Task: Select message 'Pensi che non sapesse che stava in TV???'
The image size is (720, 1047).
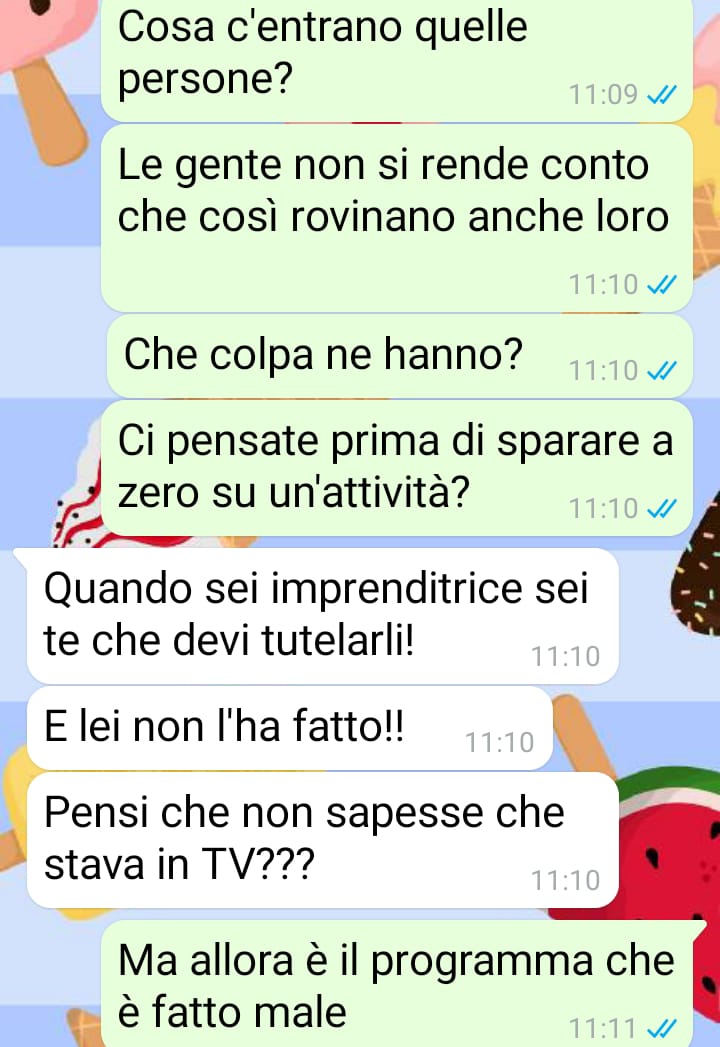Action: point(323,840)
